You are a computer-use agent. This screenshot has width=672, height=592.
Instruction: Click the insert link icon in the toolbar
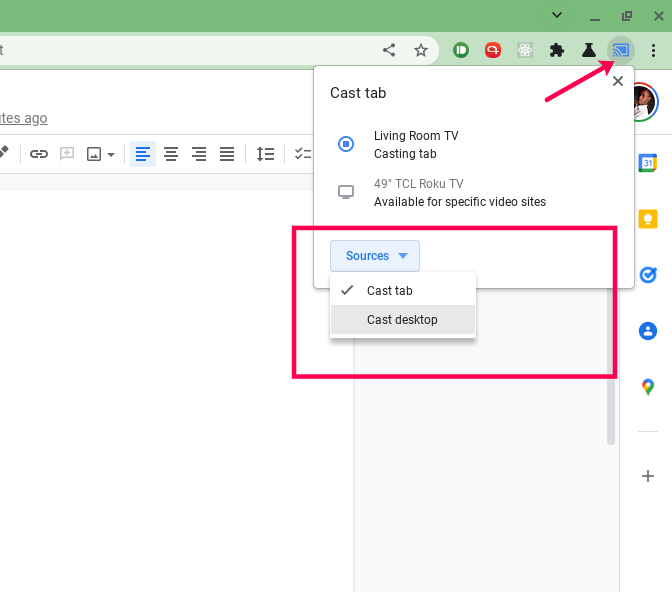[x=39, y=154]
